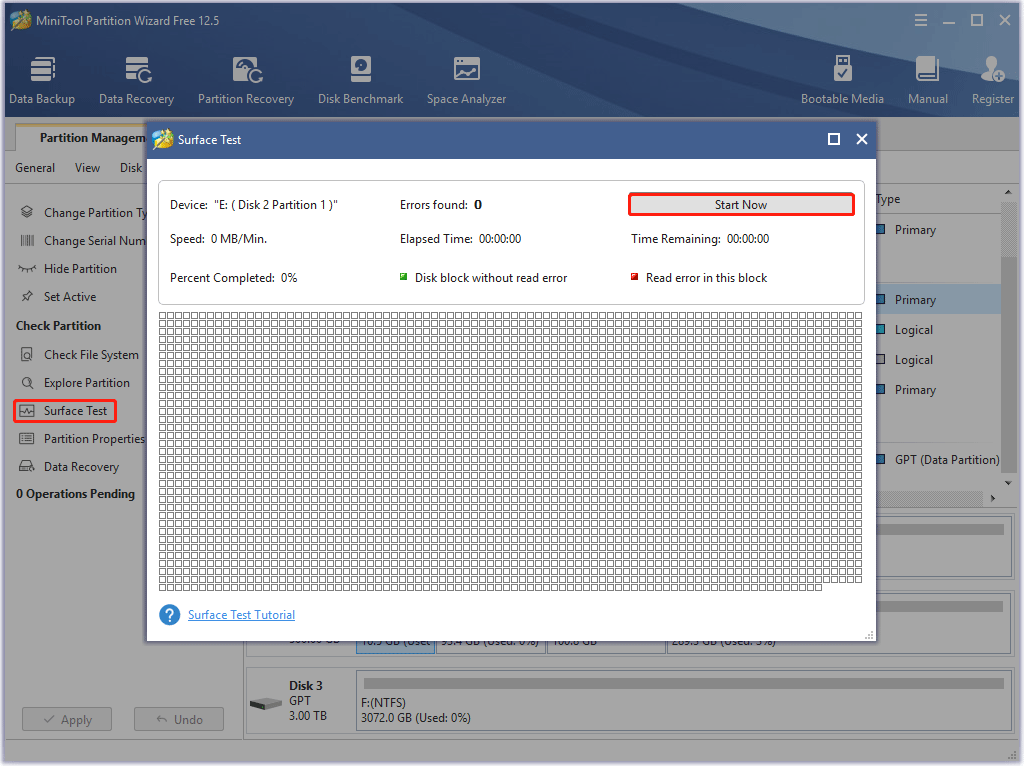This screenshot has height=768, width=1027.
Task: Select the Partition Management tab
Action: pos(83,138)
